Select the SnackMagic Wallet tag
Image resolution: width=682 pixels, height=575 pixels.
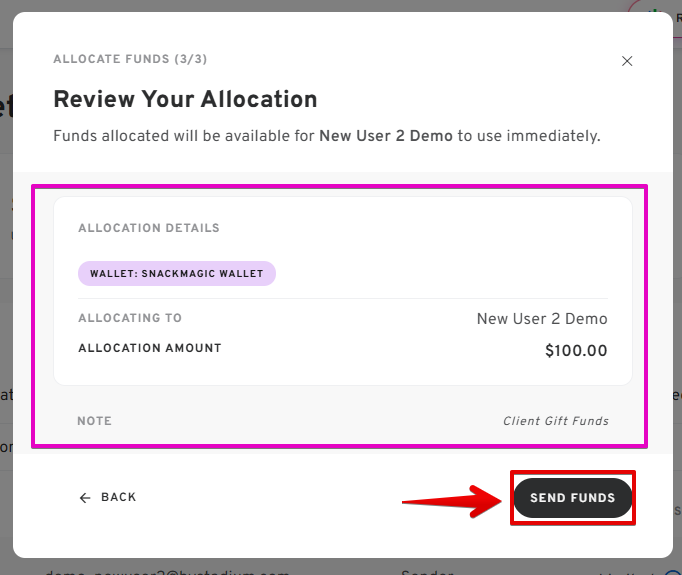click(176, 273)
